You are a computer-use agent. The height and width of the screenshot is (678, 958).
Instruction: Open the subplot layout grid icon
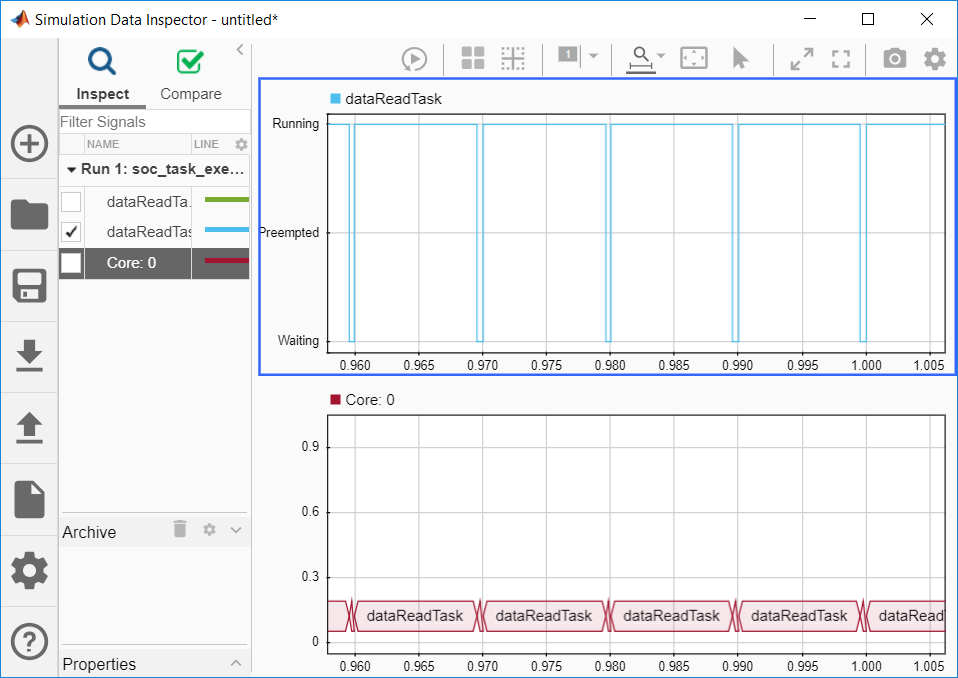tap(472, 59)
